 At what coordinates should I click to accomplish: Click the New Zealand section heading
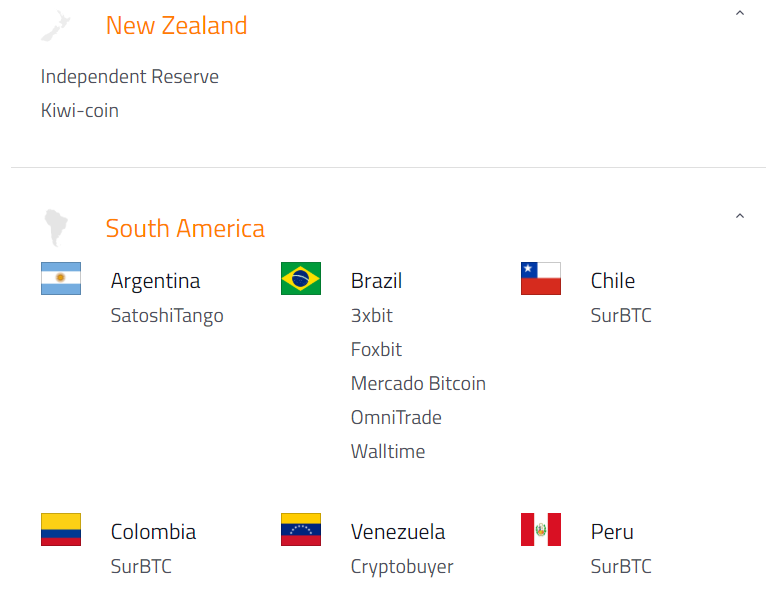tap(176, 26)
